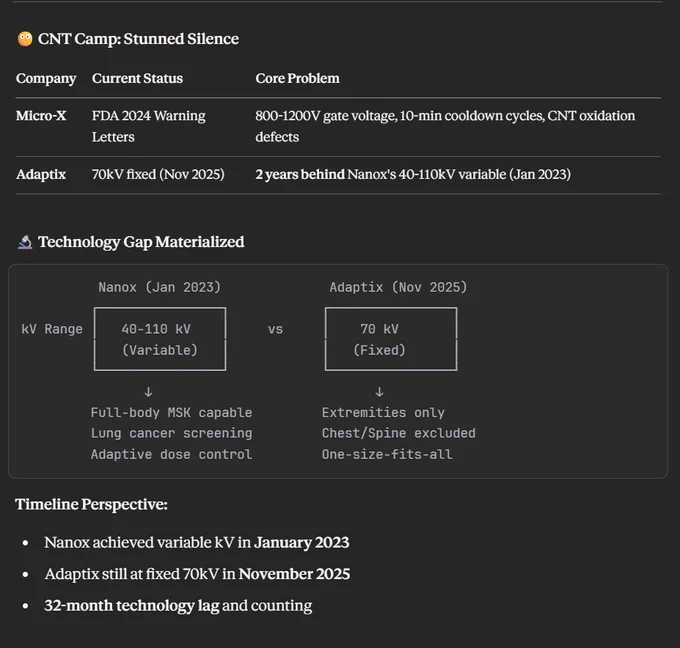Click the bold 'January 2023' text
Viewport: 680px width, 648px height.
click(x=302, y=543)
